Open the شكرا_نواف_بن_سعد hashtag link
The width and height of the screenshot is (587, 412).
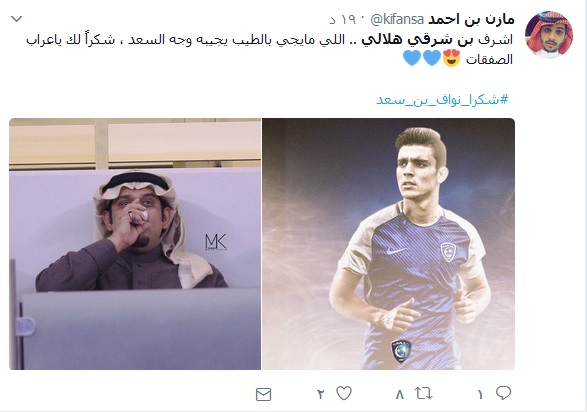click(x=442, y=100)
